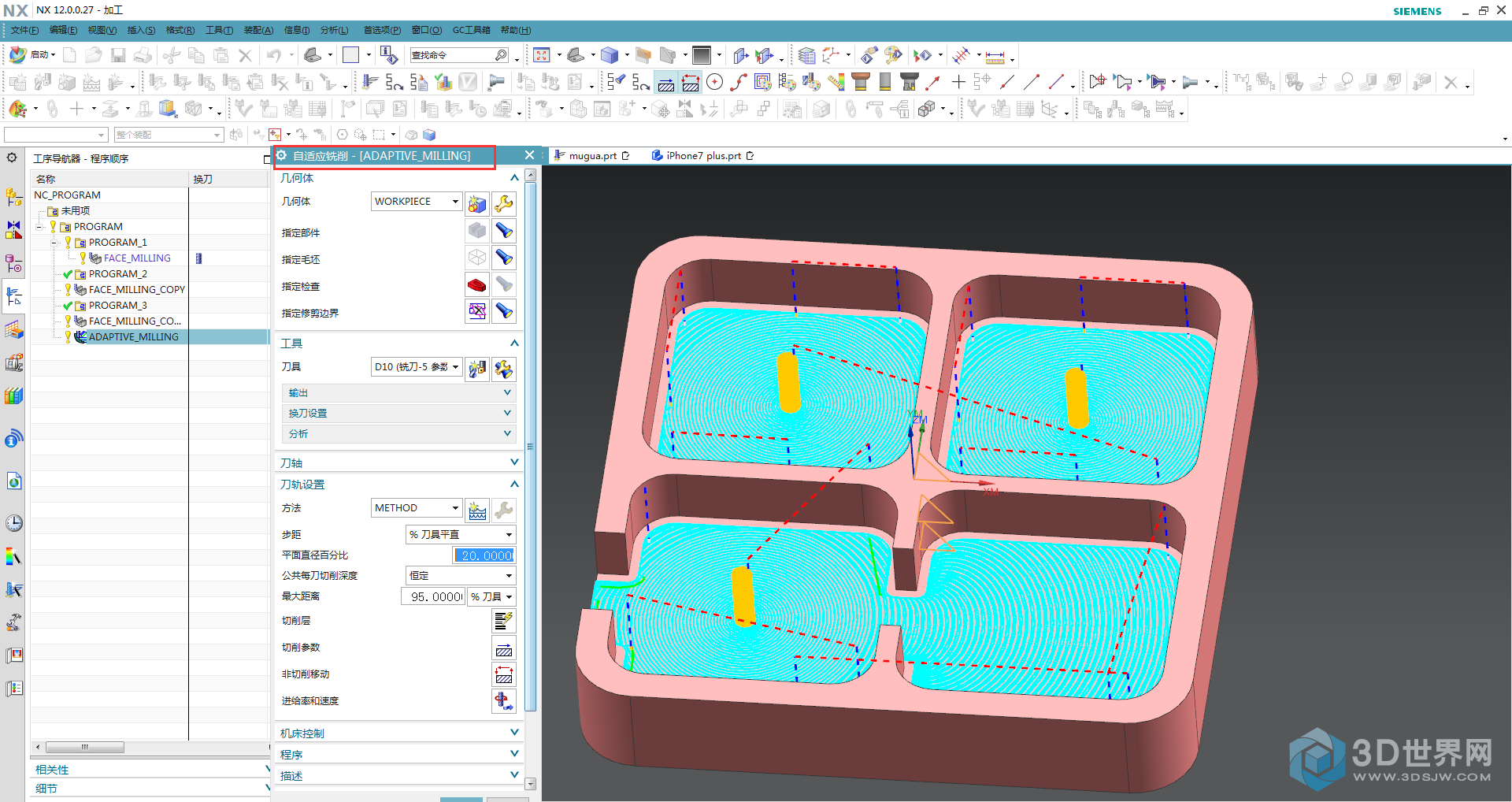Screen dimensions: 1512x802
Task: Open the 帮助(H) menu
Action: (x=516, y=30)
